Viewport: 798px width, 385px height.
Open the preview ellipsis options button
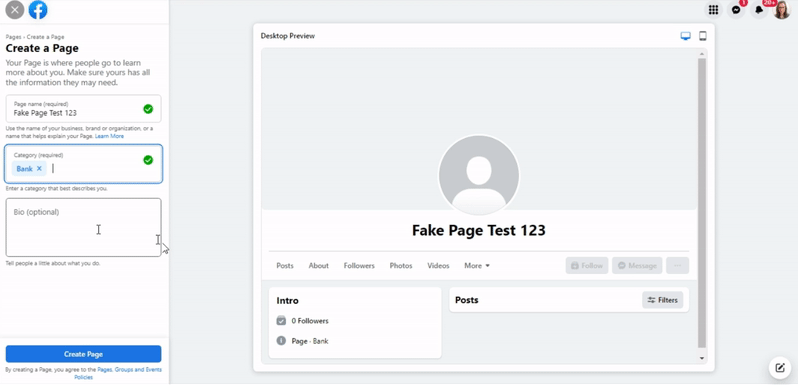(x=677, y=266)
